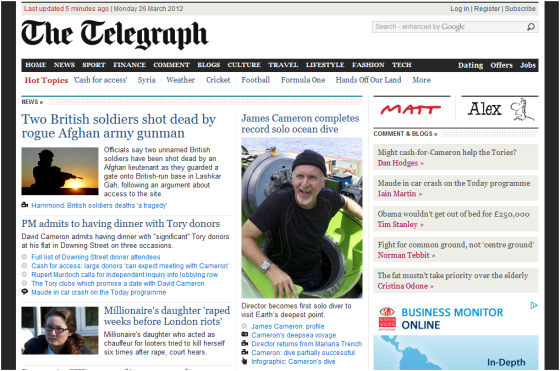Open the NEWS navigation item

point(64,65)
